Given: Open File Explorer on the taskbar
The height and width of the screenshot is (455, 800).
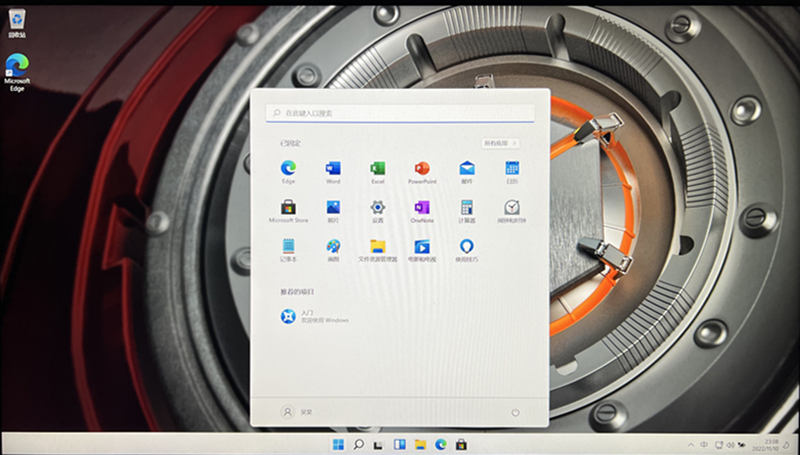Looking at the screenshot, I should tap(420, 444).
